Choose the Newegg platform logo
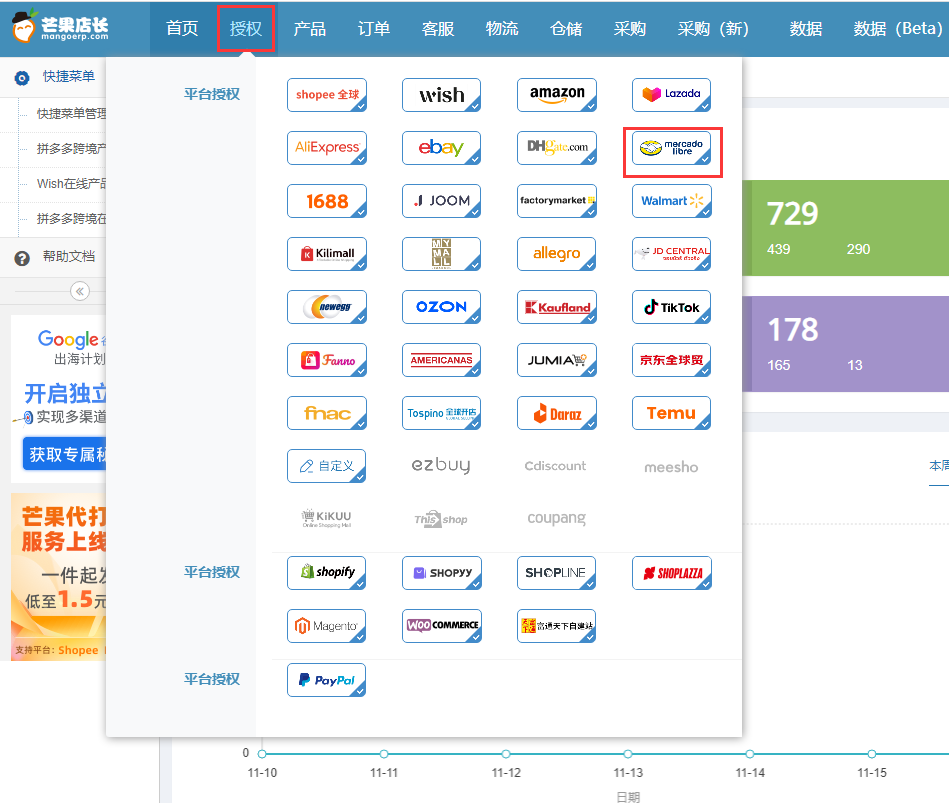The image size is (949, 803). click(327, 307)
